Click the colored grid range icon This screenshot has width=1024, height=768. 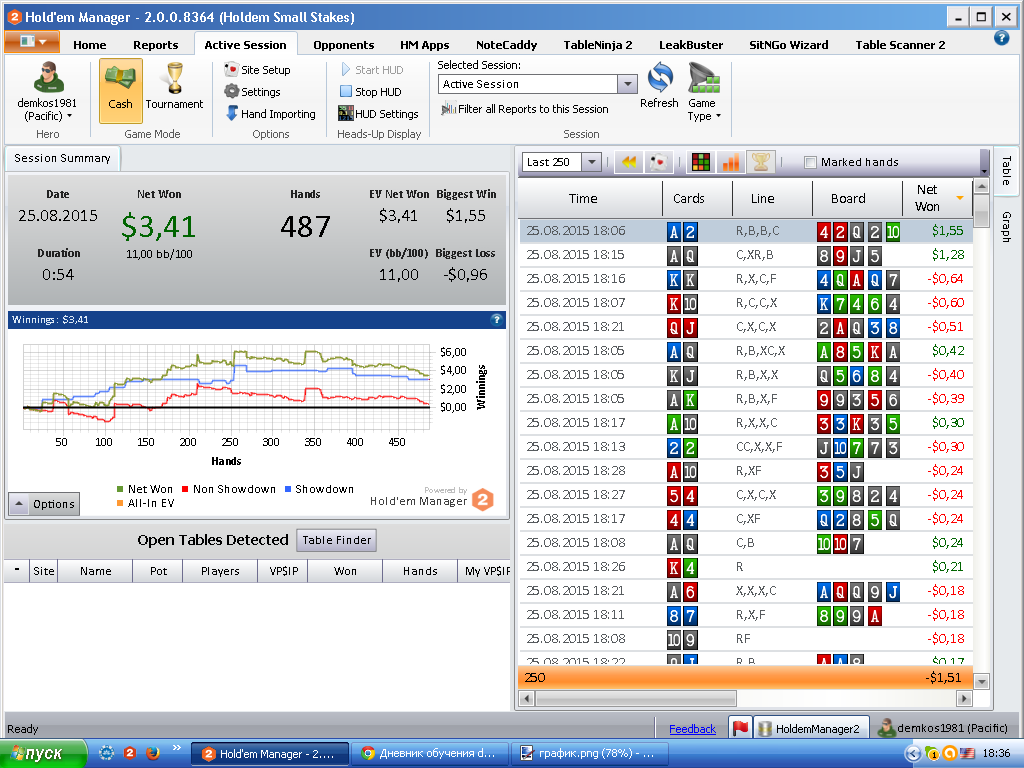[x=701, y=162]
